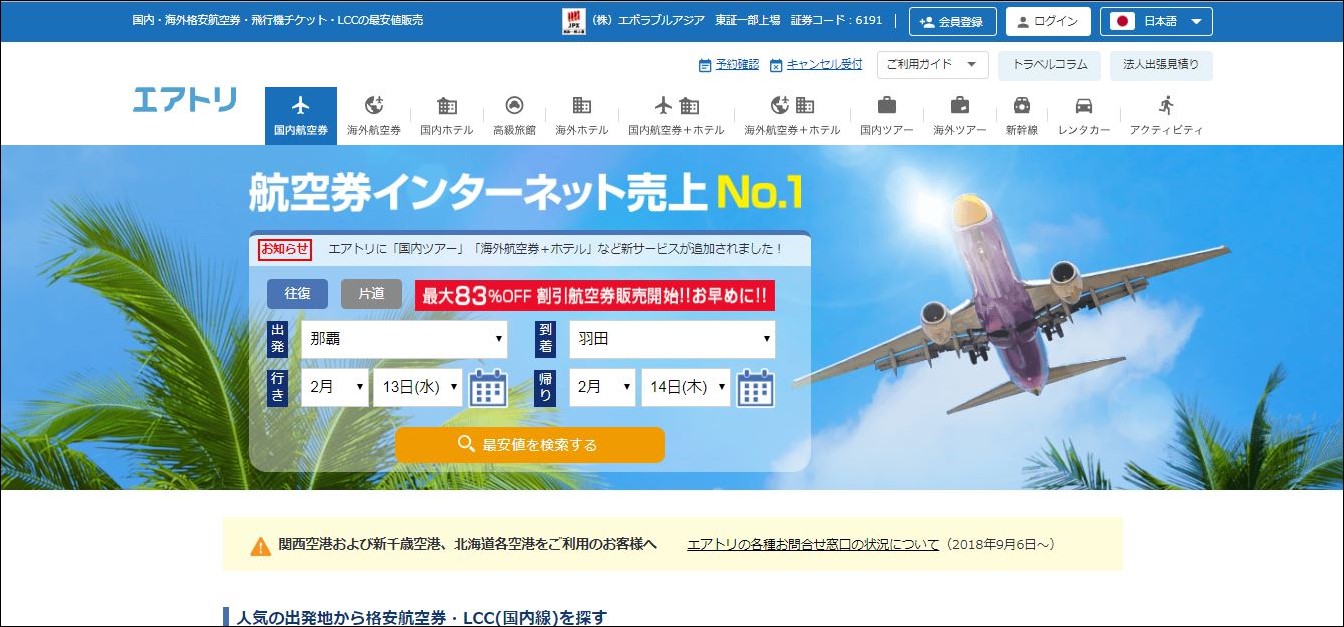Open the 海外ホテル tab
1344x627 pixels.
coord(581,116)
